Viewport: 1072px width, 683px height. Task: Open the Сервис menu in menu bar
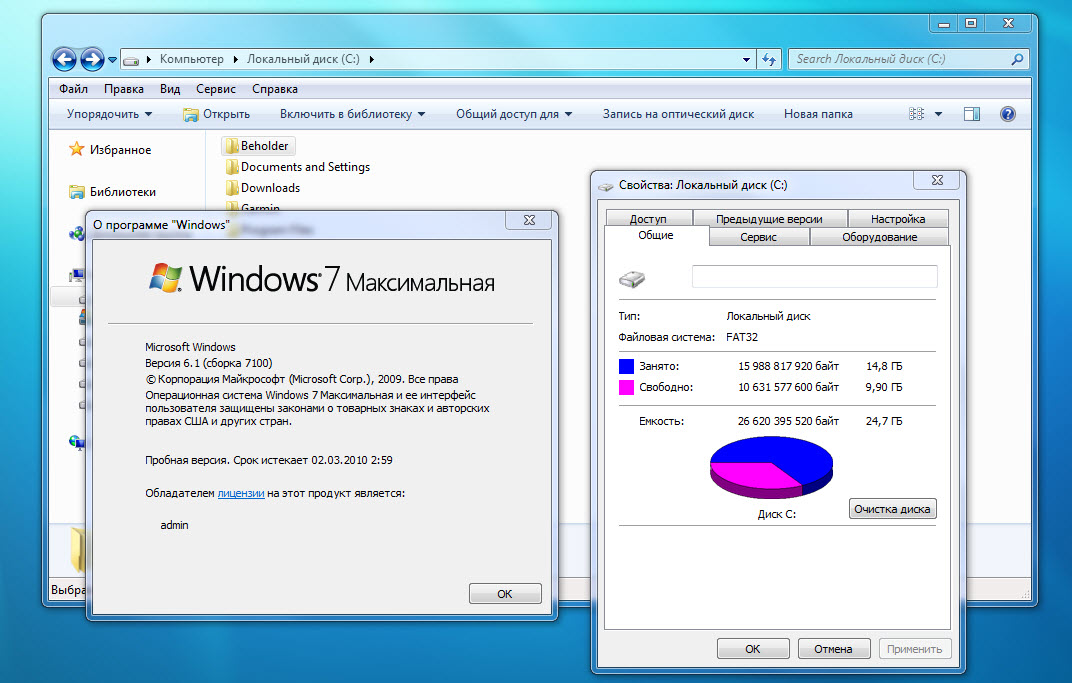tap(216, 88)
